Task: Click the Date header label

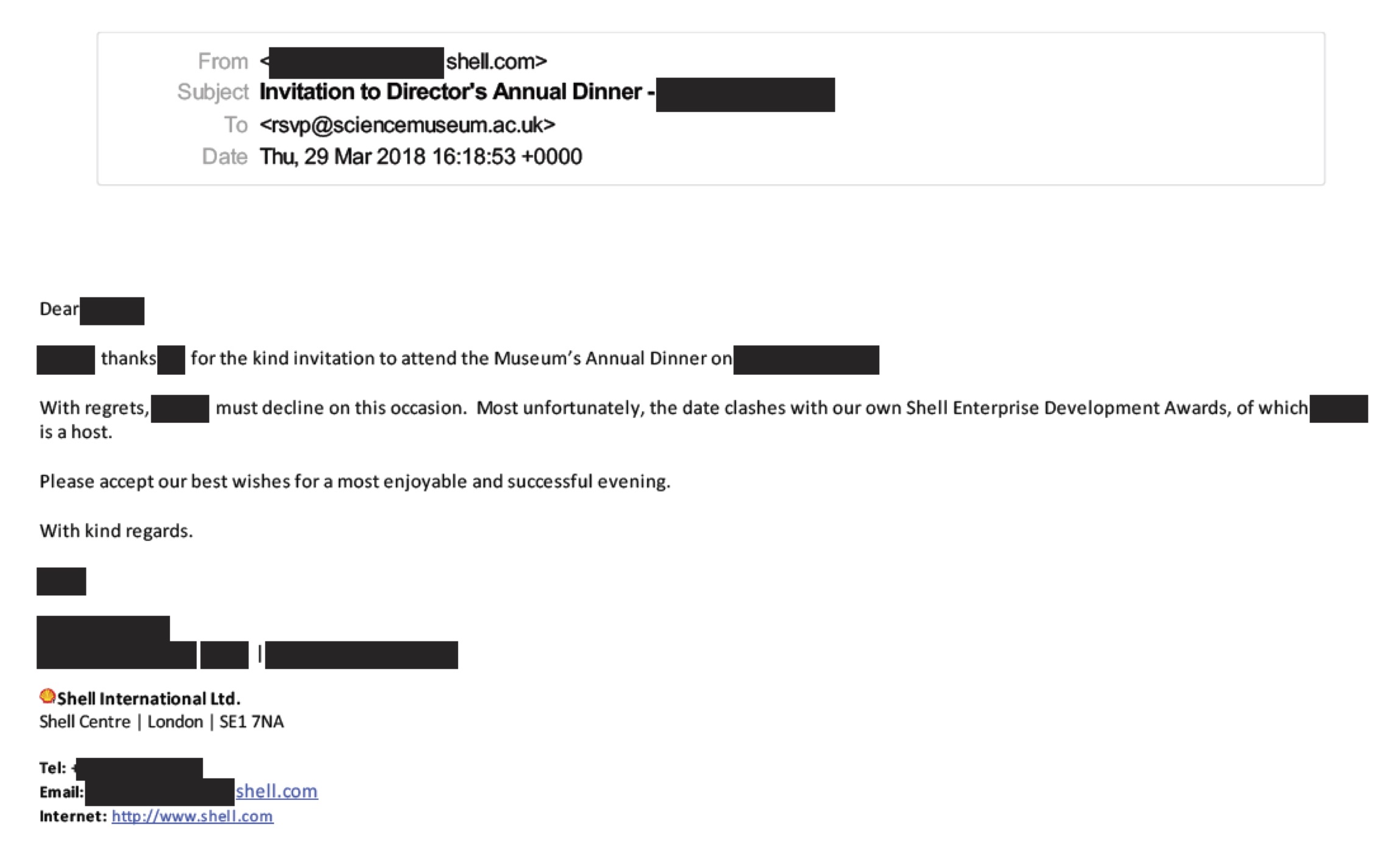Action: [x=225, y=157]
